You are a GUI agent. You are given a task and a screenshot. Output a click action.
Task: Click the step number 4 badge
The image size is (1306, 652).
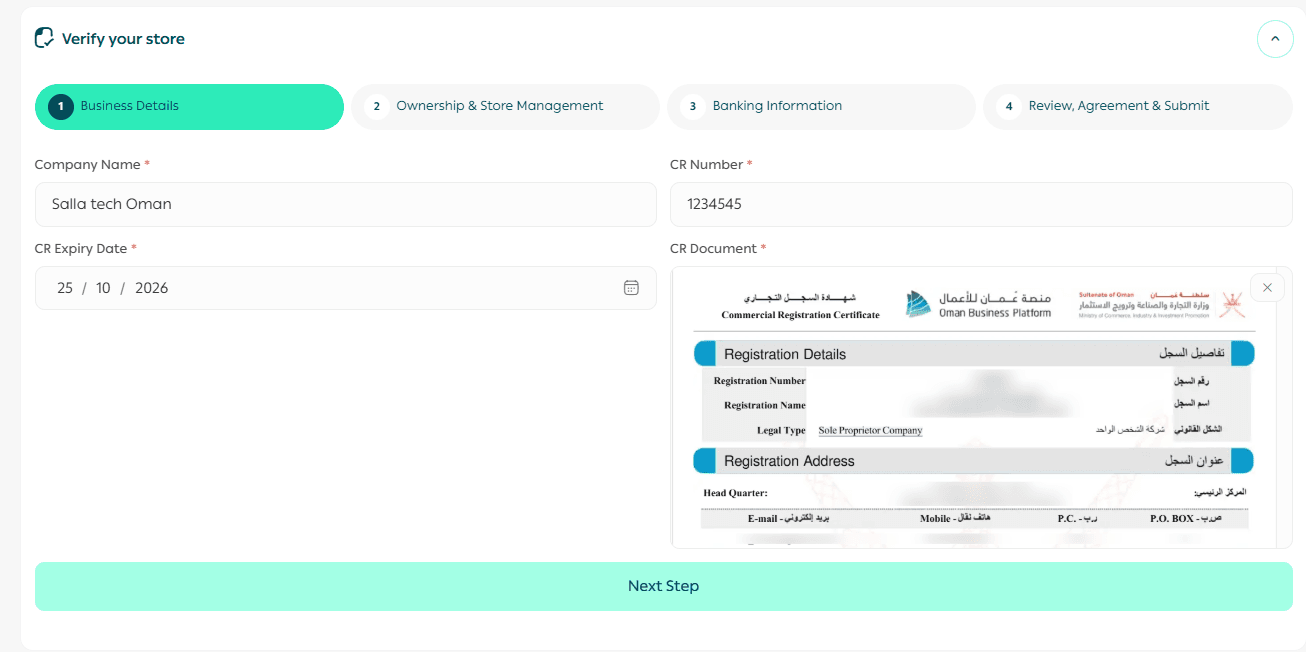(x=1009, y=107)
